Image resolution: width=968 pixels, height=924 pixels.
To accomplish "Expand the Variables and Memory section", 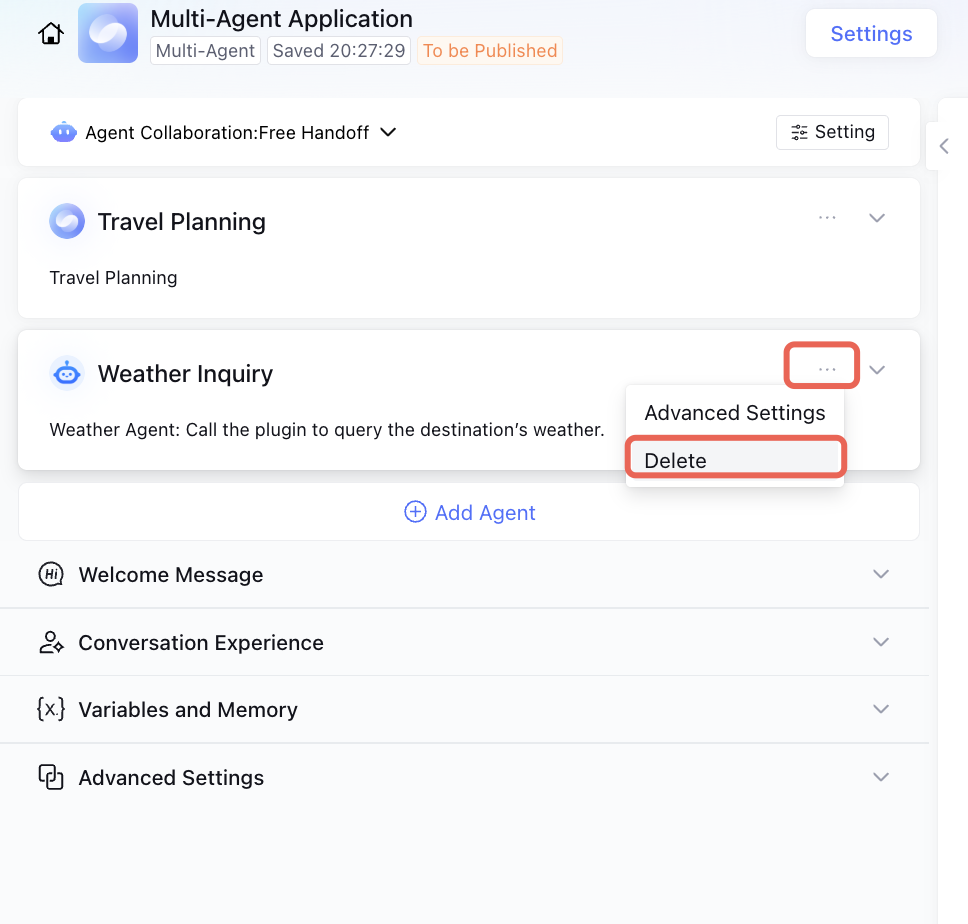I will tap(880, 709).
